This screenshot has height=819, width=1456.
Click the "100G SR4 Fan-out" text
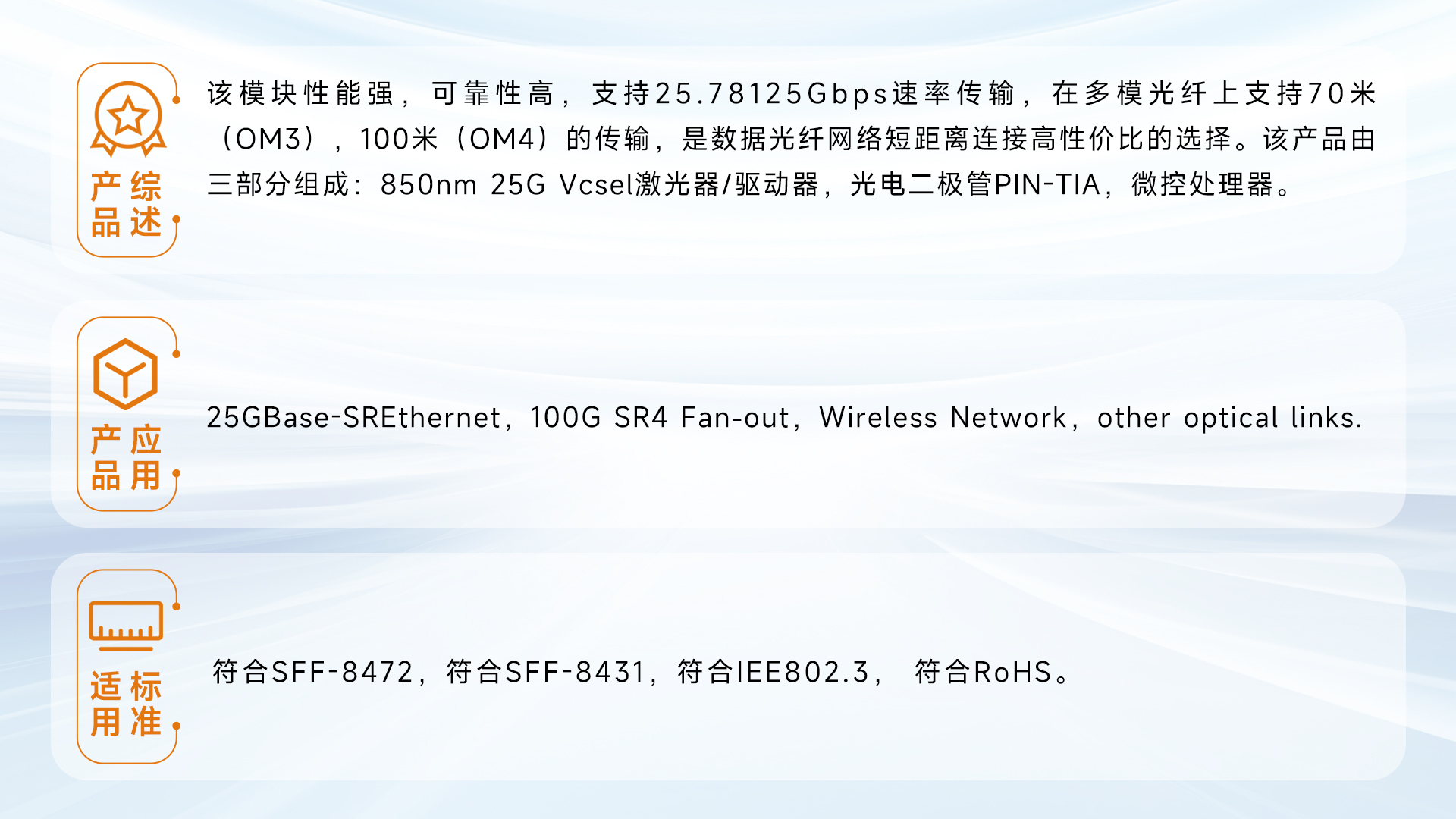[x=660, y=418]
